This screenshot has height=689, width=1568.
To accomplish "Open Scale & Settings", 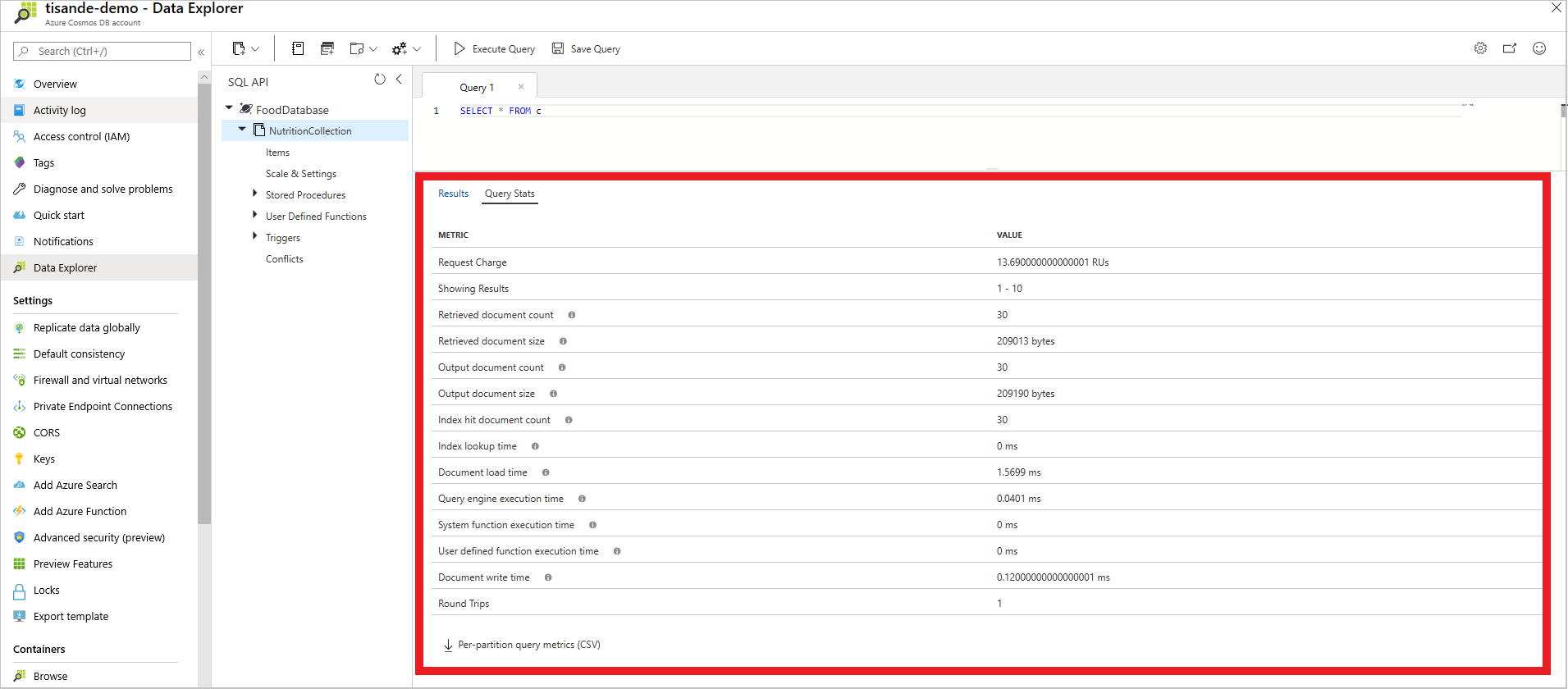I will tap(301, 174).
